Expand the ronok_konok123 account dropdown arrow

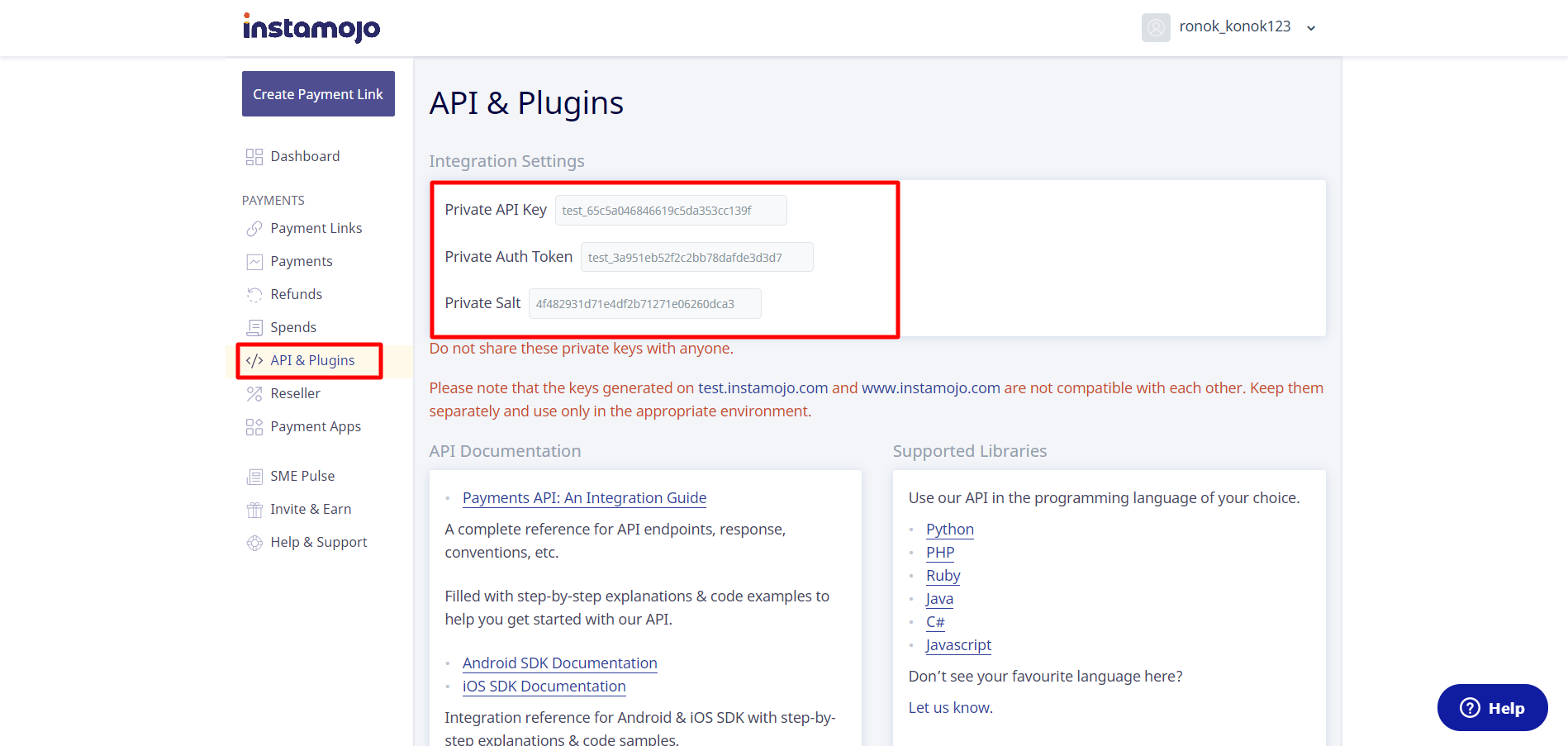(x=1310, y=28)
